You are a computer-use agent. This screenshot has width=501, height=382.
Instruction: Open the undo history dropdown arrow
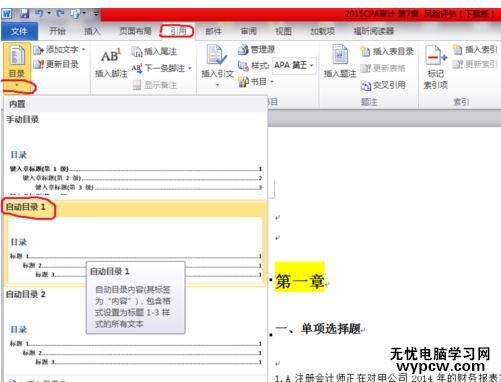49,13
